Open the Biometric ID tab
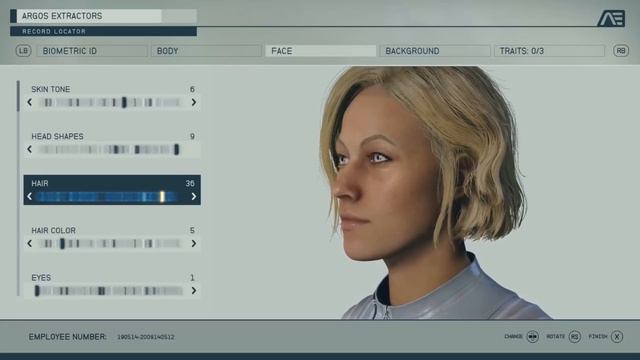This screenshot has width=640, height=360. click(92, 51)
